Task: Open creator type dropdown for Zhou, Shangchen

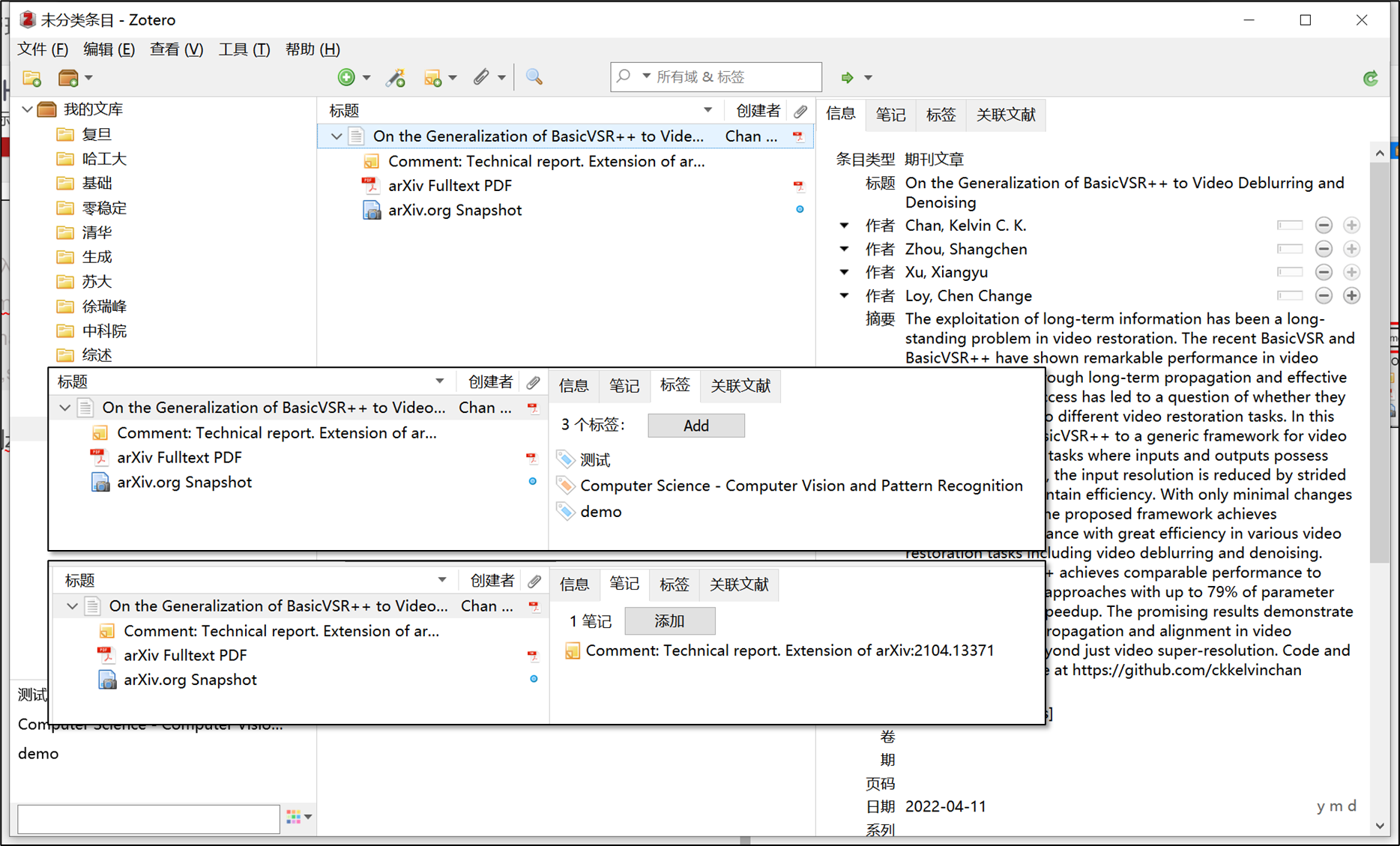Action: click(x=845, y=249)
